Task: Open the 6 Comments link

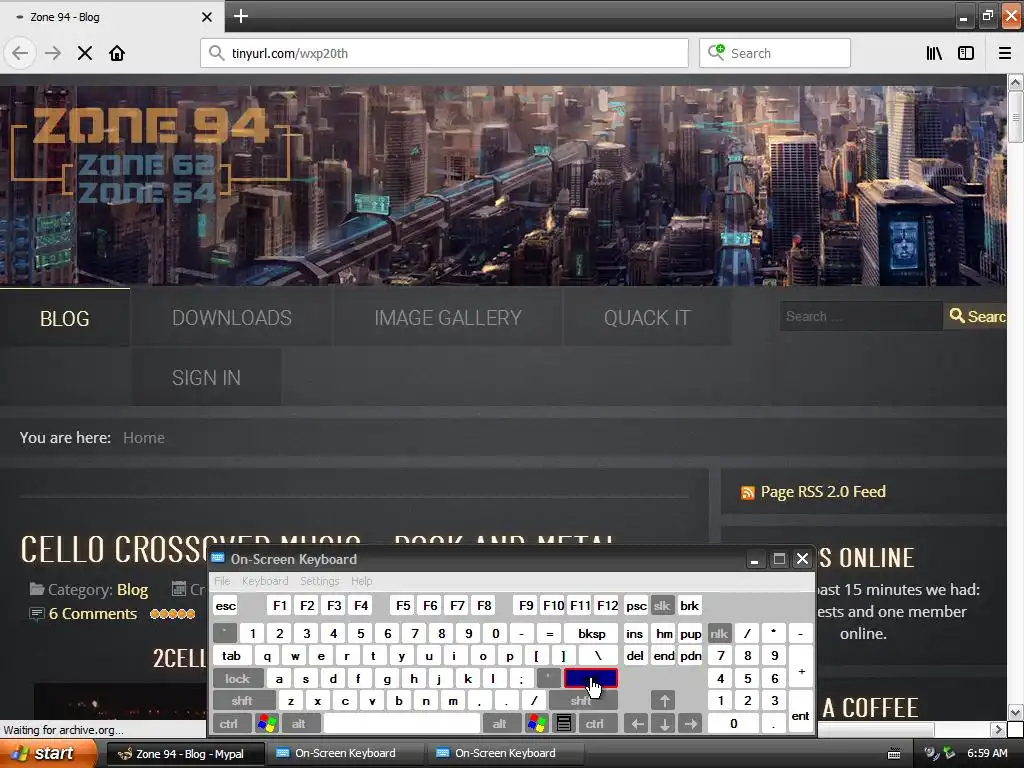Action: tap(93, 614)
